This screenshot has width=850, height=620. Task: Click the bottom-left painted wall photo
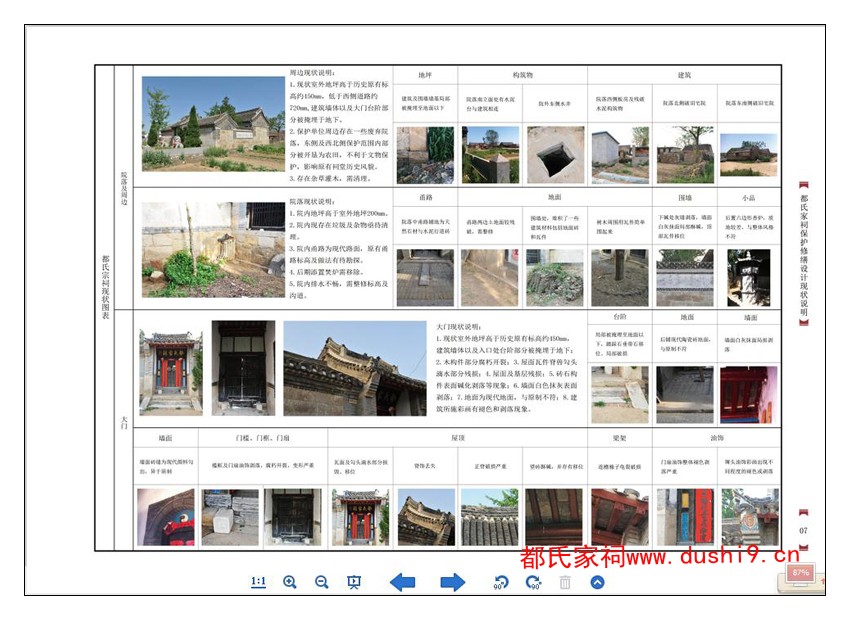166,516
